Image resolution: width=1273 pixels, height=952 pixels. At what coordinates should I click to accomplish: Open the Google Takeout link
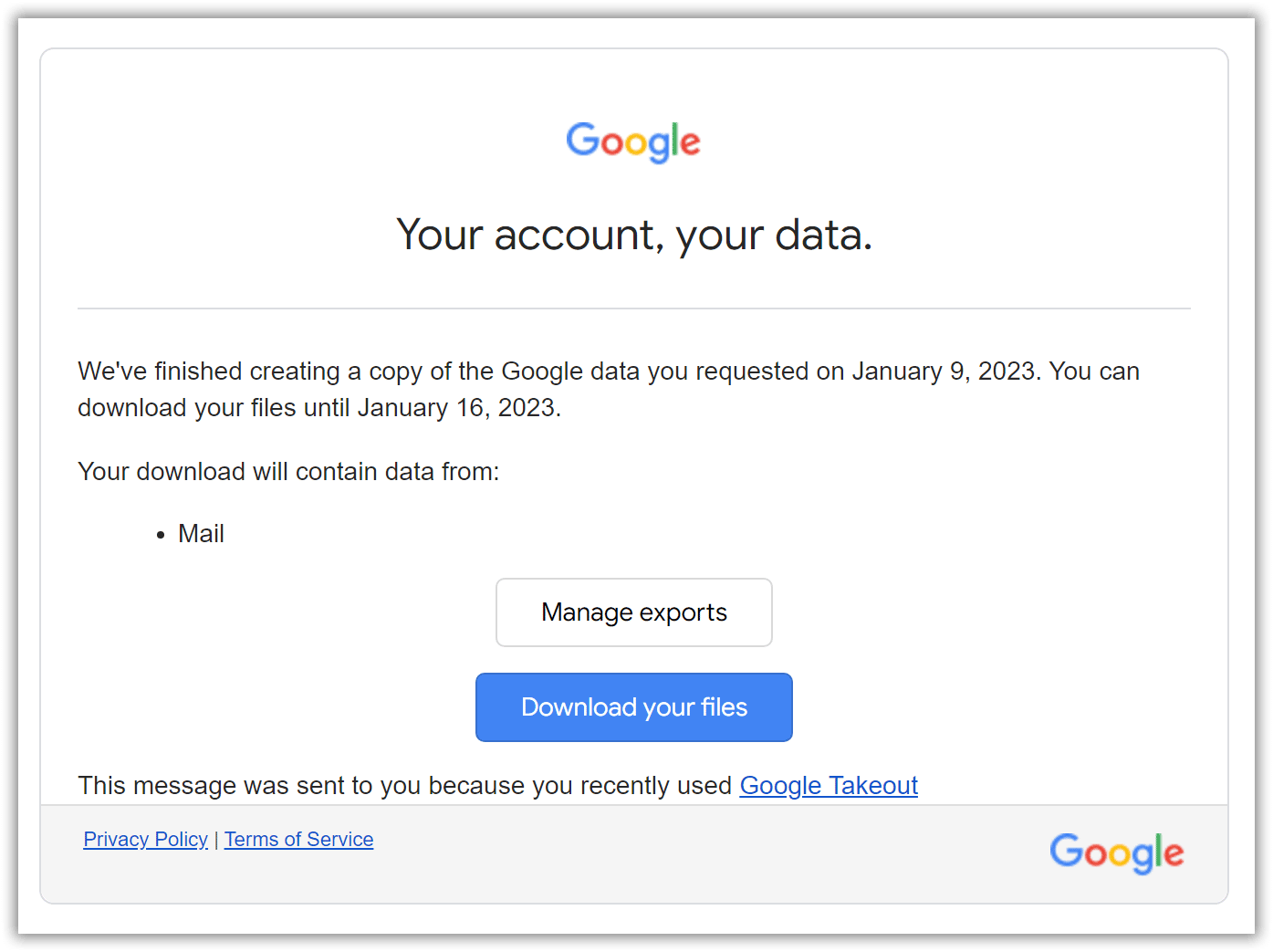(x=829, y=785)
